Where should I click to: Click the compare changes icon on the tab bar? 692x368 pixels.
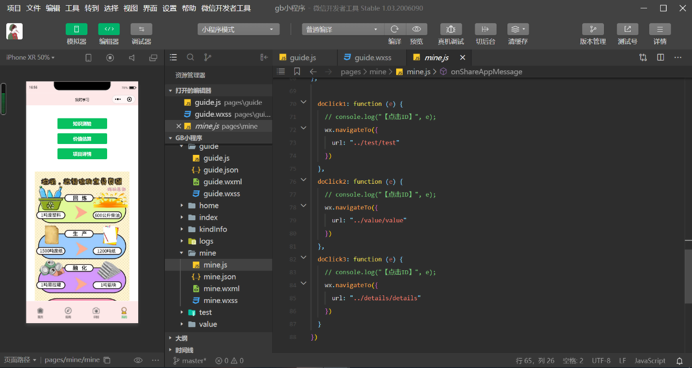coord(643,58)
